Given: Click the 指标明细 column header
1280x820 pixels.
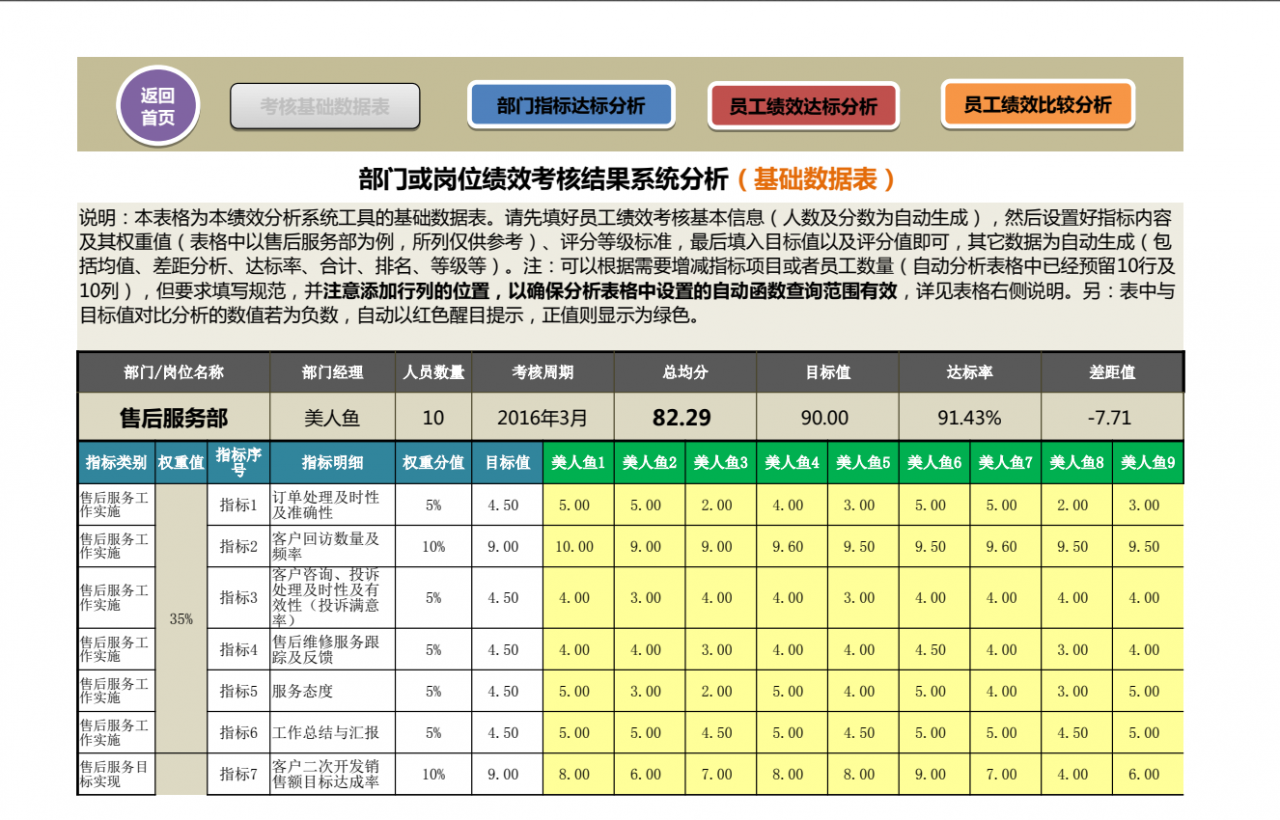Looking at the screenshot, I should point(332,463).
